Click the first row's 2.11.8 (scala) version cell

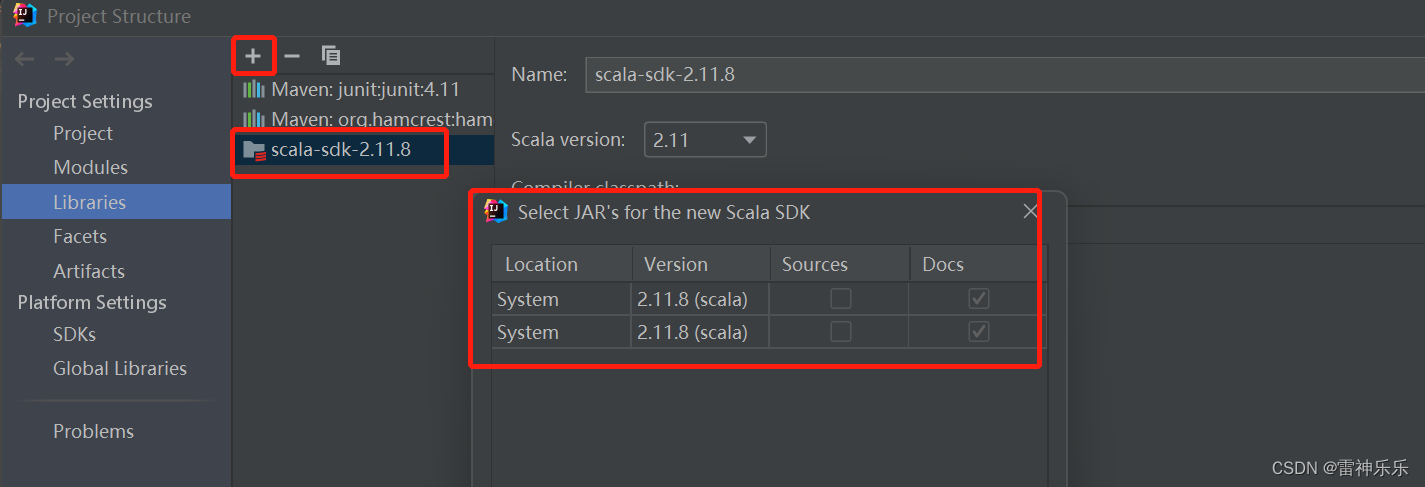pos(700,299)
